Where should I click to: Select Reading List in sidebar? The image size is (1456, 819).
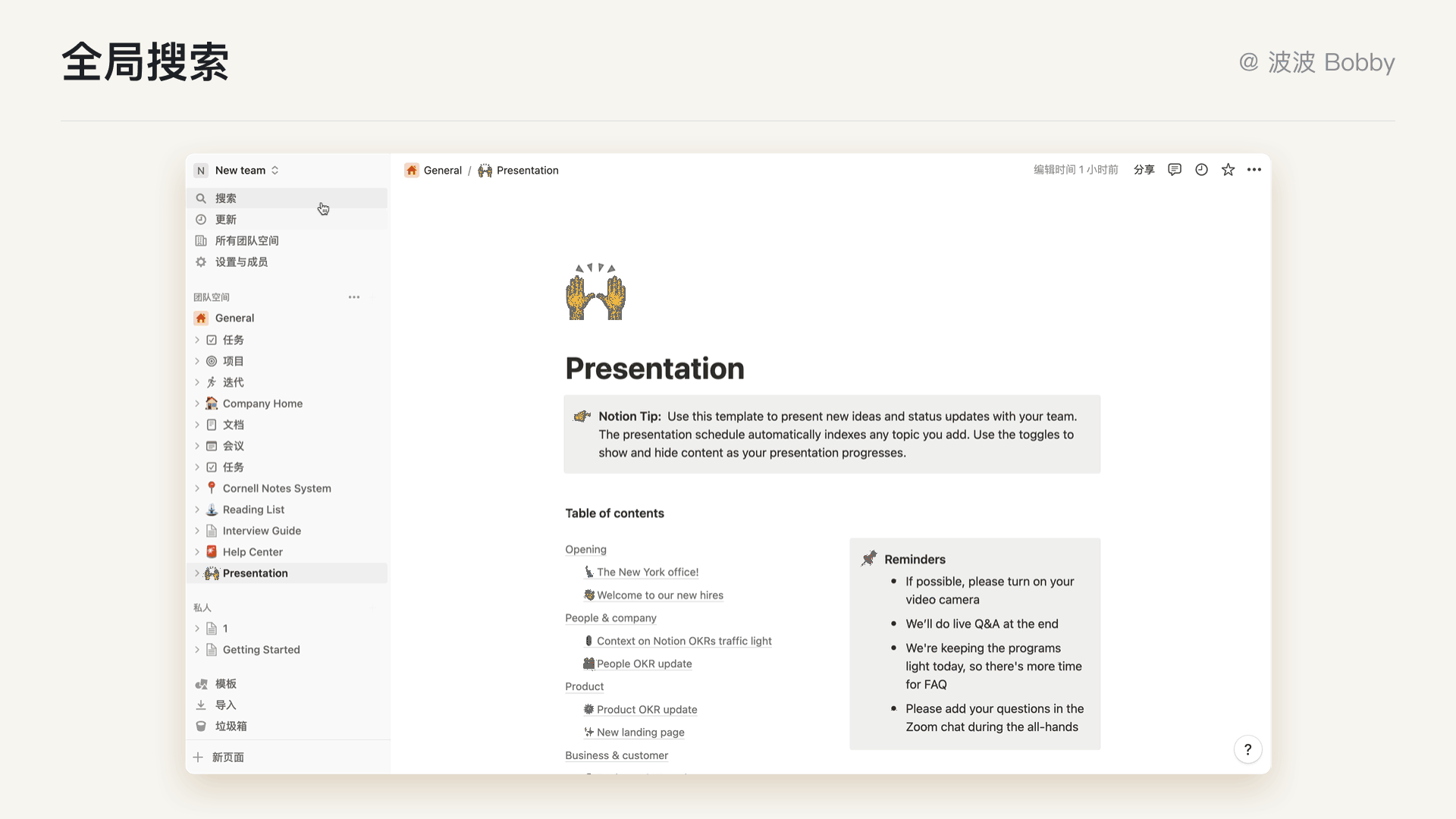253,510
